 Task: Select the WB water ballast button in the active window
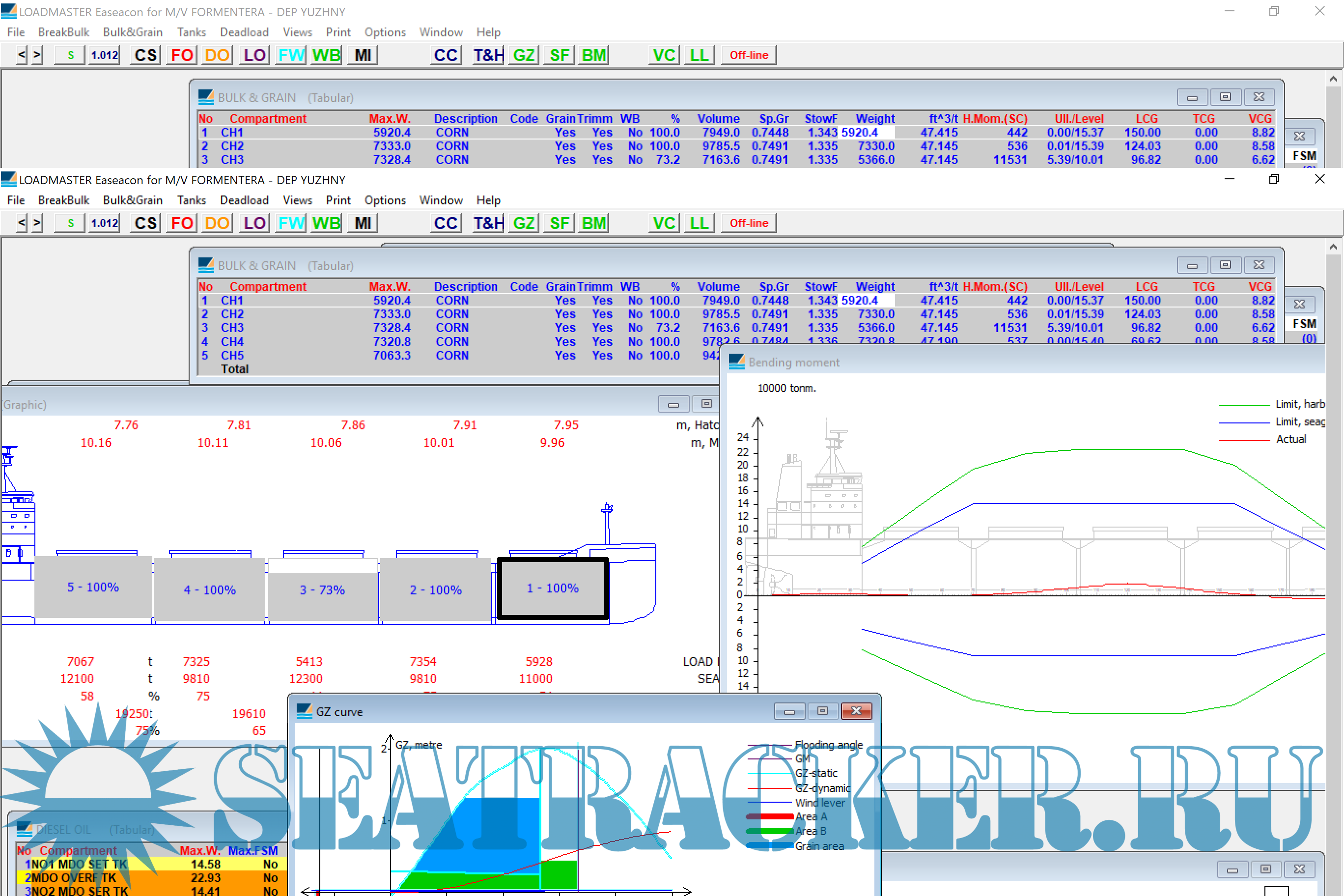point(326,223)
